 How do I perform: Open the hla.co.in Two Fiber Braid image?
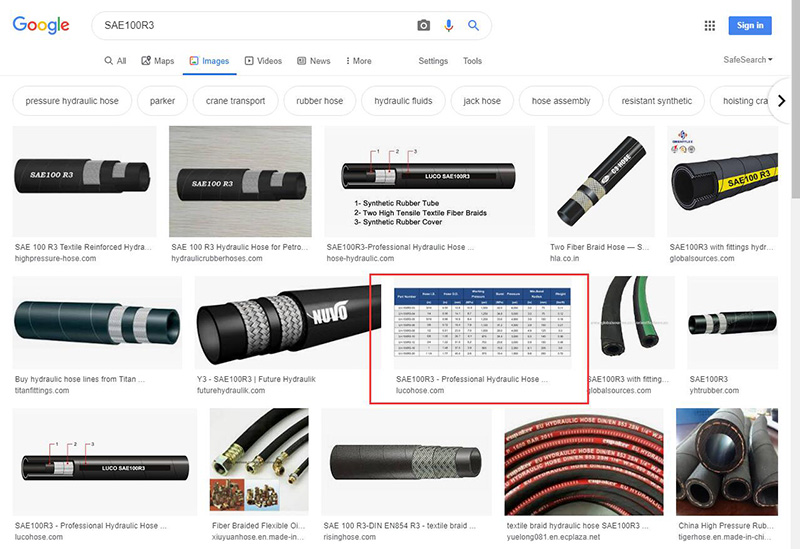601,182
